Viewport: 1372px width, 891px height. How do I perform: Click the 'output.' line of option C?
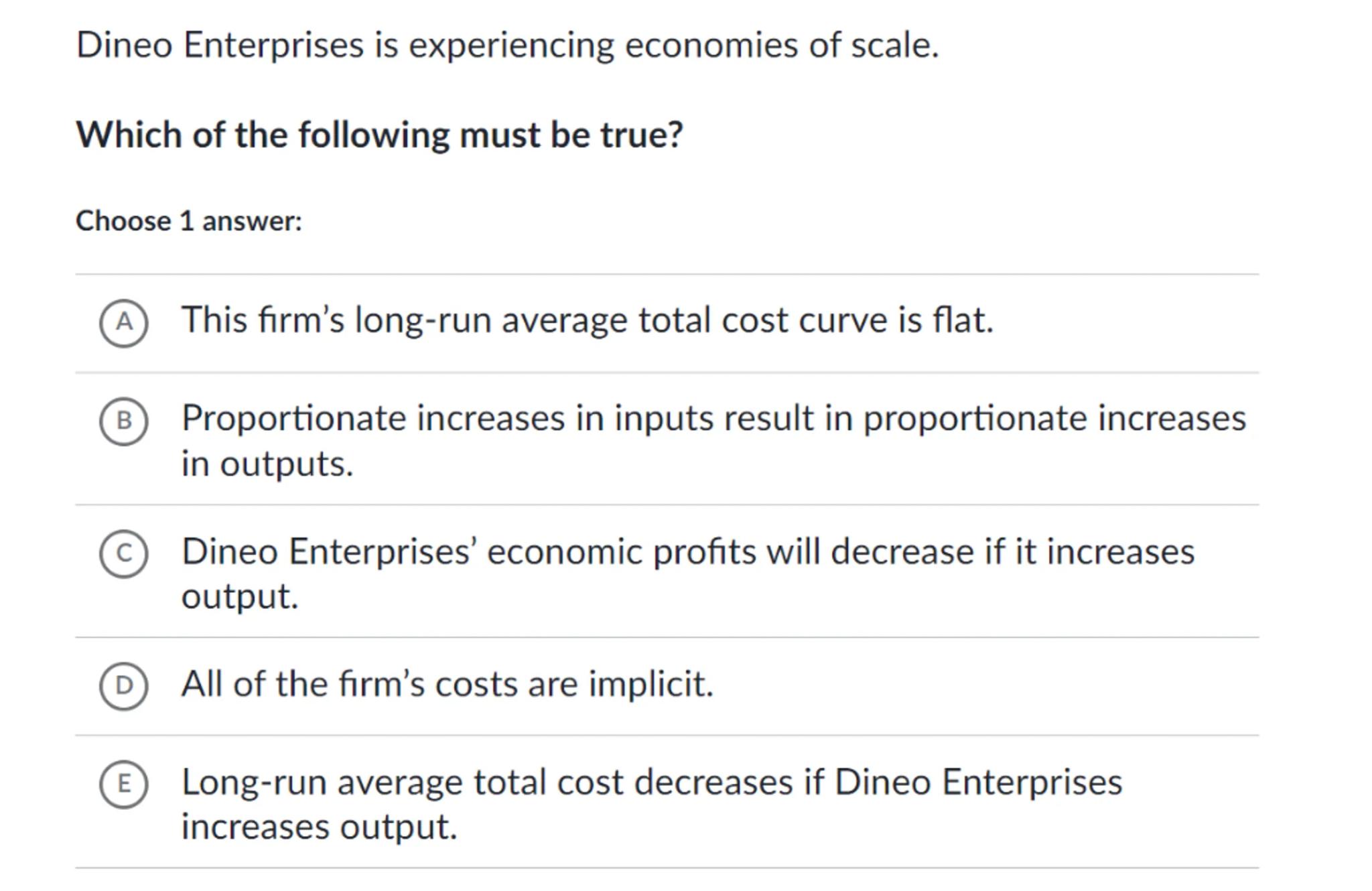coord(240,596)
